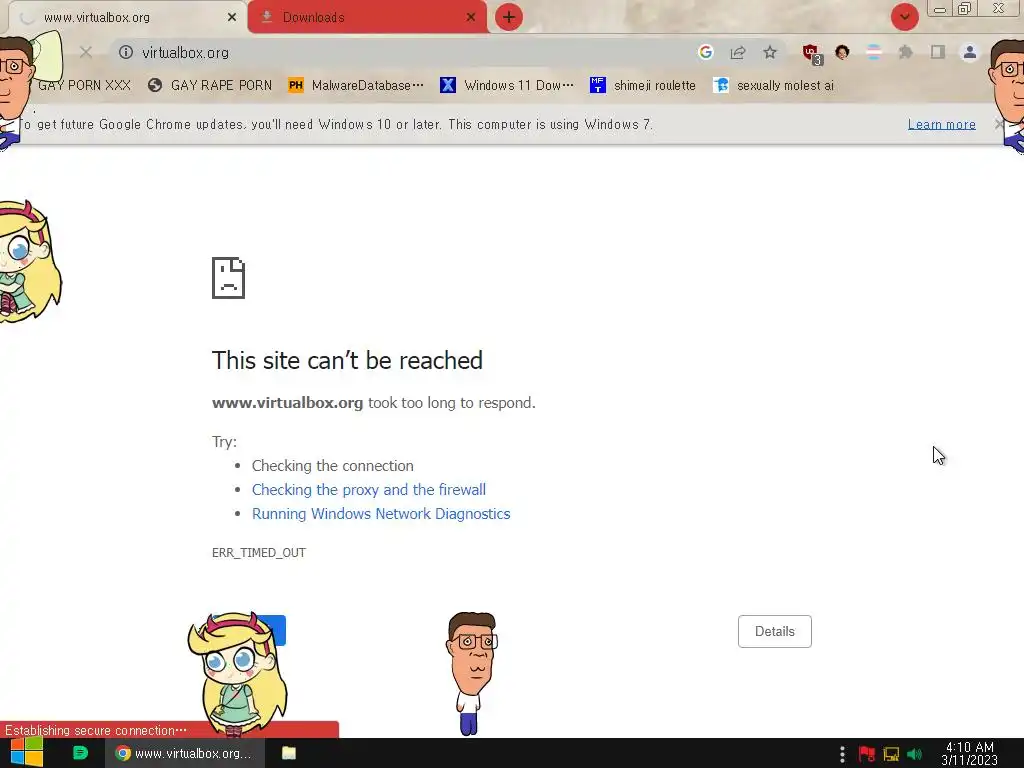Click the 'This site can't be reached' heading
1024x768 pixels.
pyautogui.click(x=347, y=360)
